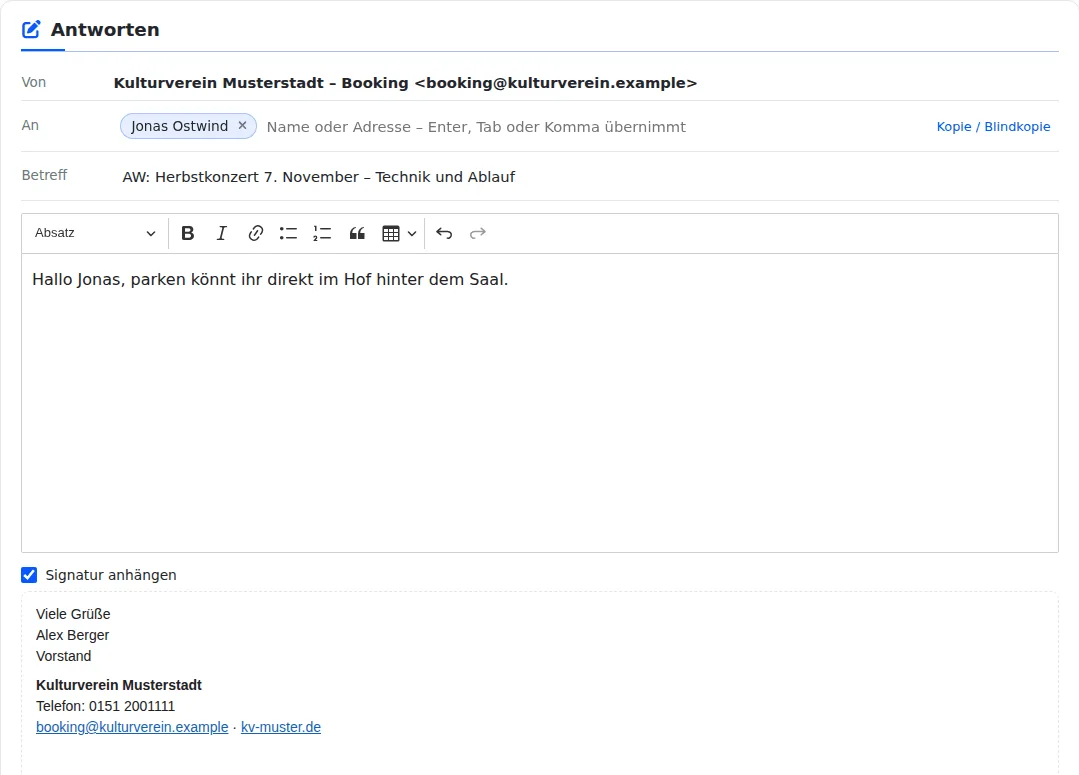Toggle bold formatting in the editor toolbar
This screenshot has width=1079, height=775.
click(187, 233)
